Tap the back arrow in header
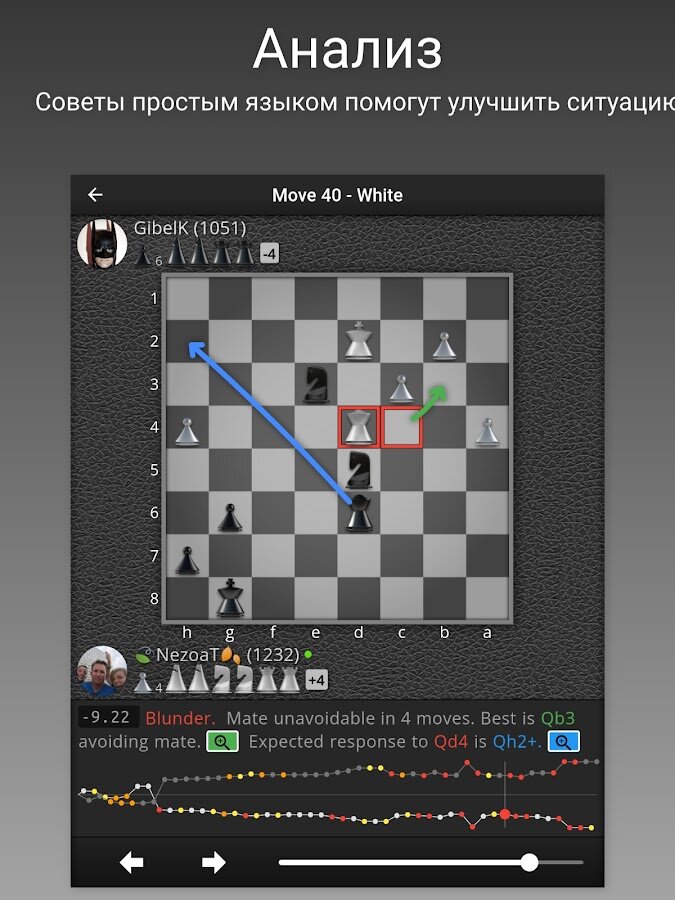 pyautogui.click(x=95, y=195)
